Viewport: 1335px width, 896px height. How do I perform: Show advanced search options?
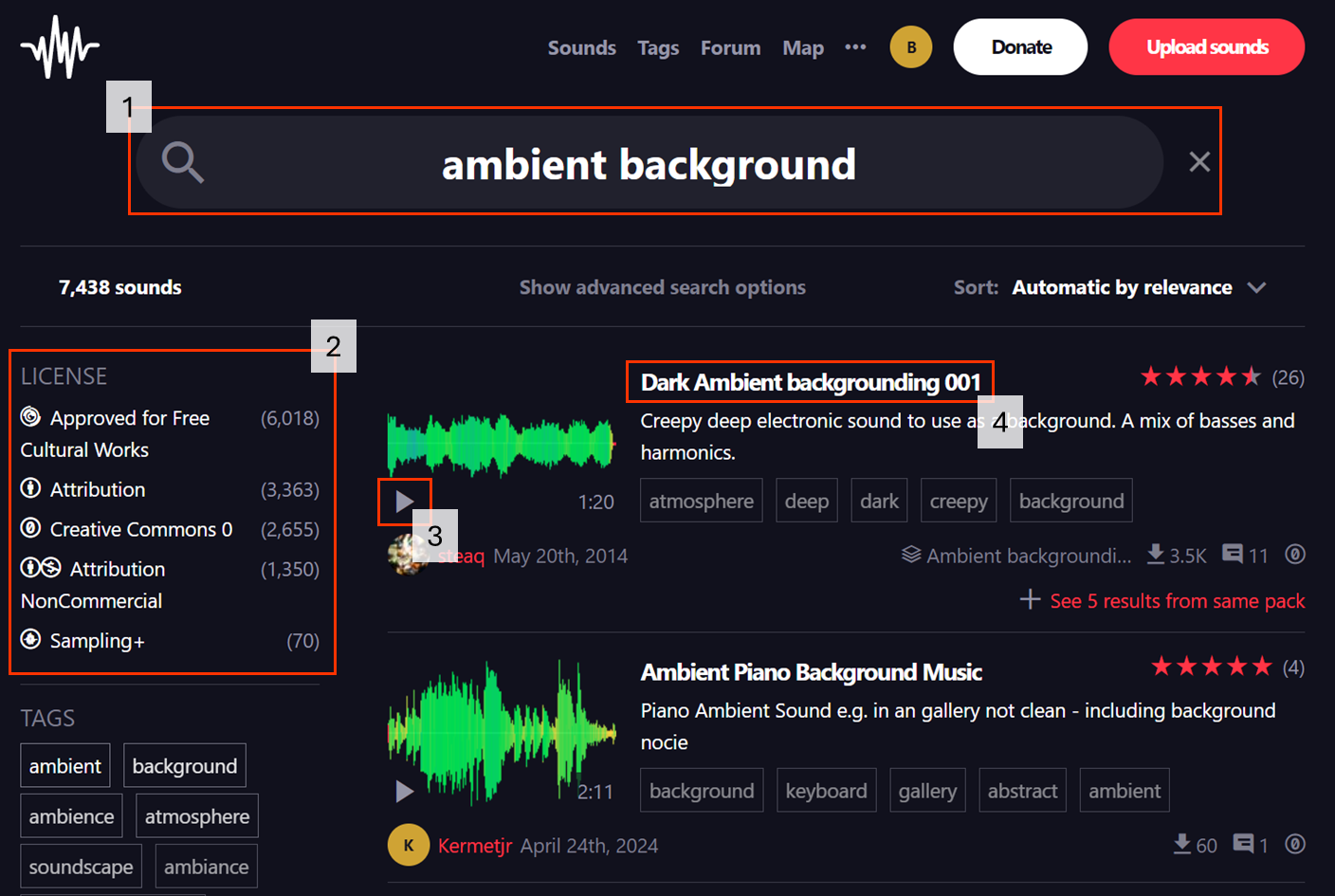coord(662,287)
